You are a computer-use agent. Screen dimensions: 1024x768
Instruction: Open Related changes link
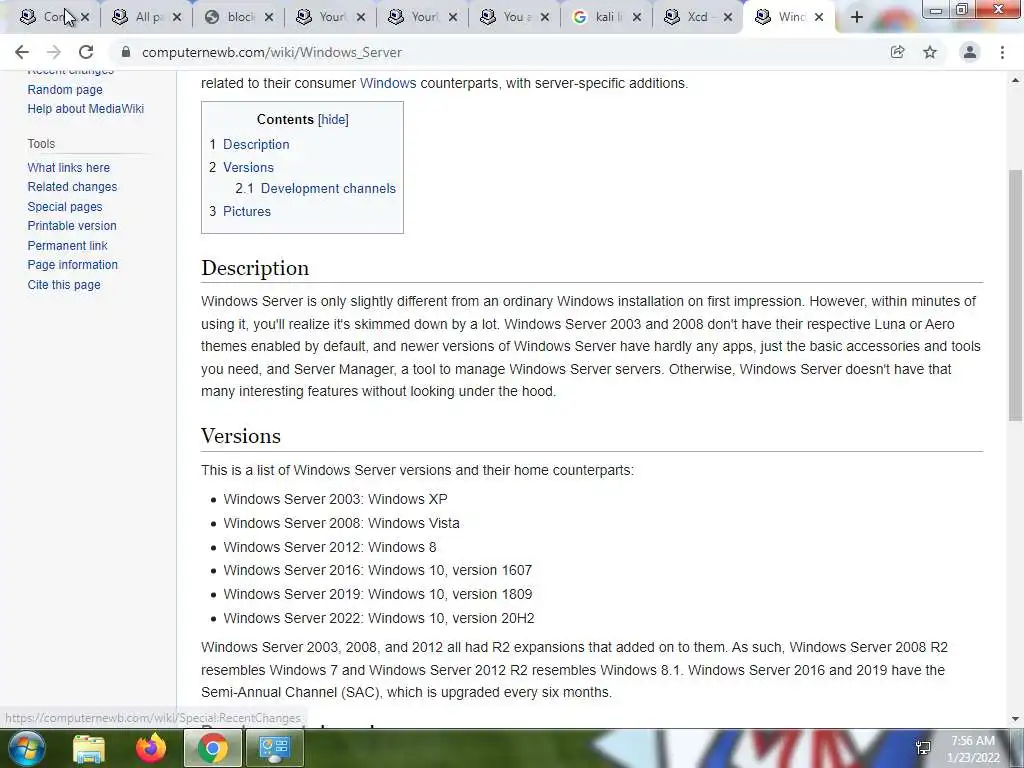tap(72, 186)
